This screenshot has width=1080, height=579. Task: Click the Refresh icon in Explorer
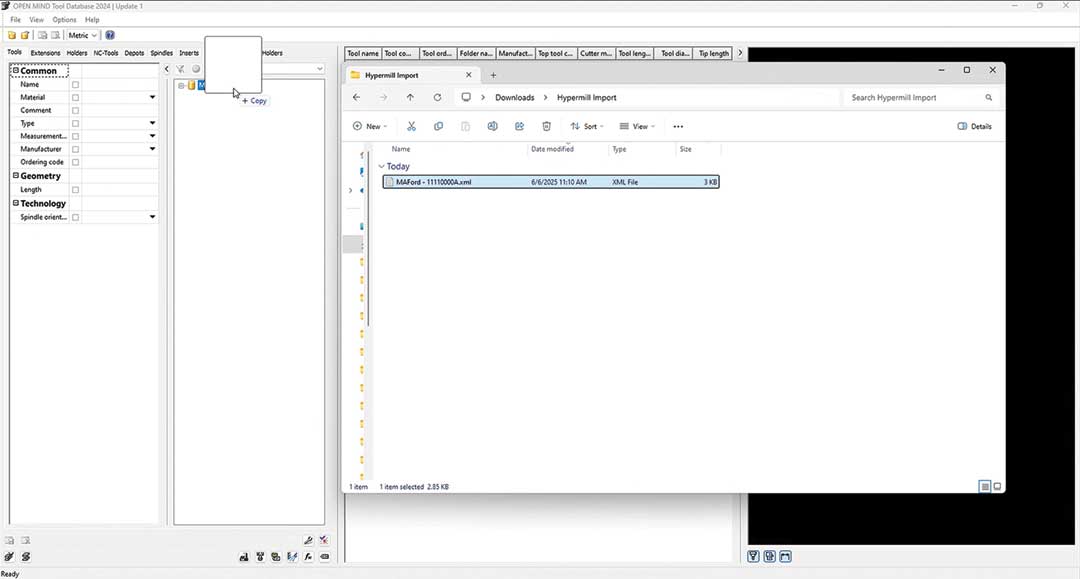pos(437,98)
